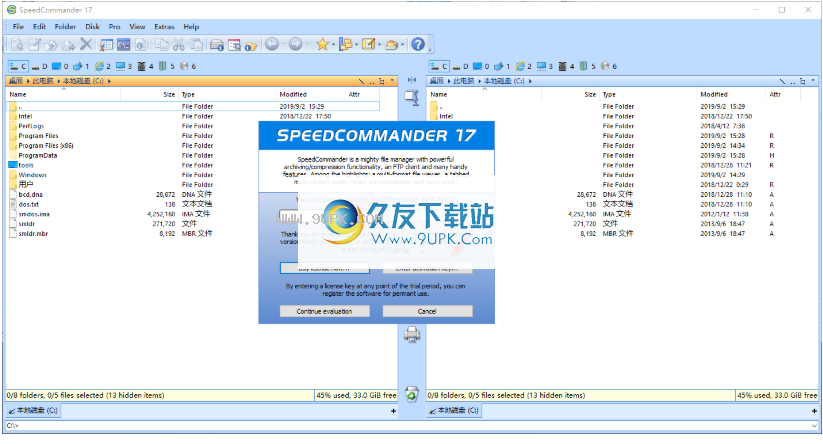The image size is (823, 444).
Task: Click the left panel (C:) folder tab
Action: 33,410
